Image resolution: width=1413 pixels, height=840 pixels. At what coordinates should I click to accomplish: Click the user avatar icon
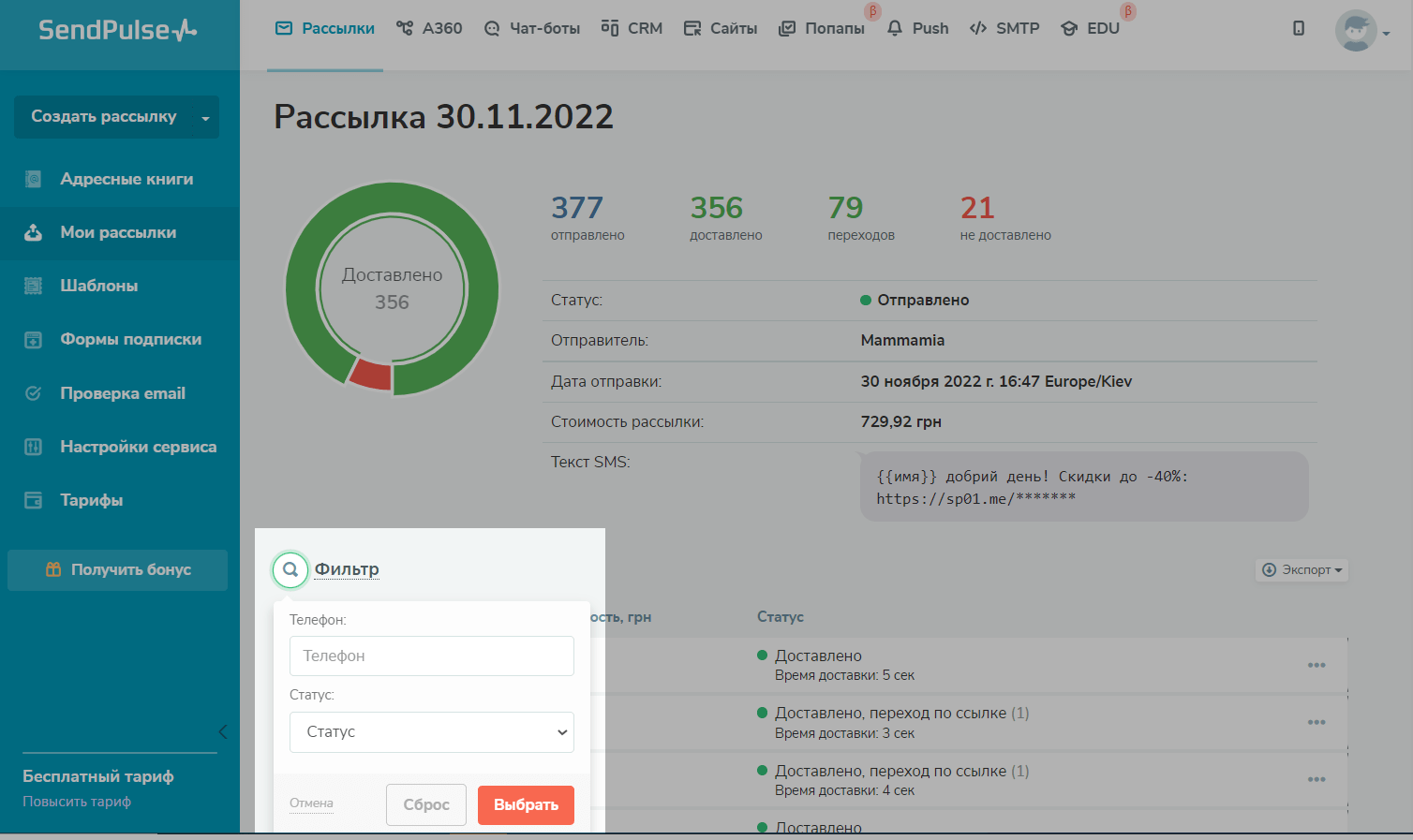(1355, 31)
